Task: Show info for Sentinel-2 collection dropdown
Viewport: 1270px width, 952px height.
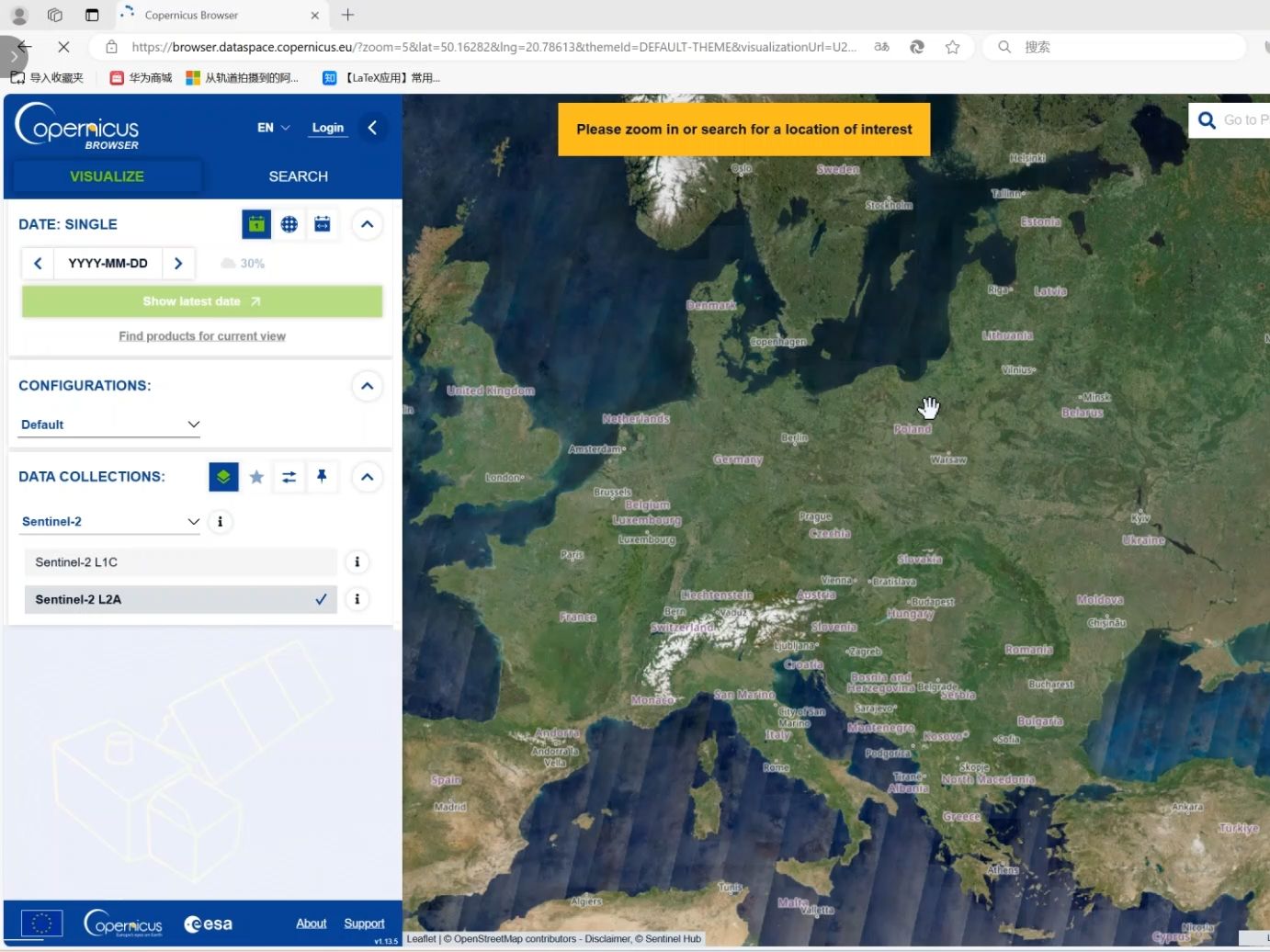Action: [220, 522]
